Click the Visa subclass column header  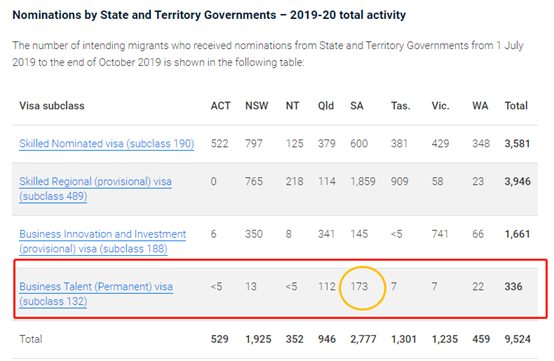52,106
